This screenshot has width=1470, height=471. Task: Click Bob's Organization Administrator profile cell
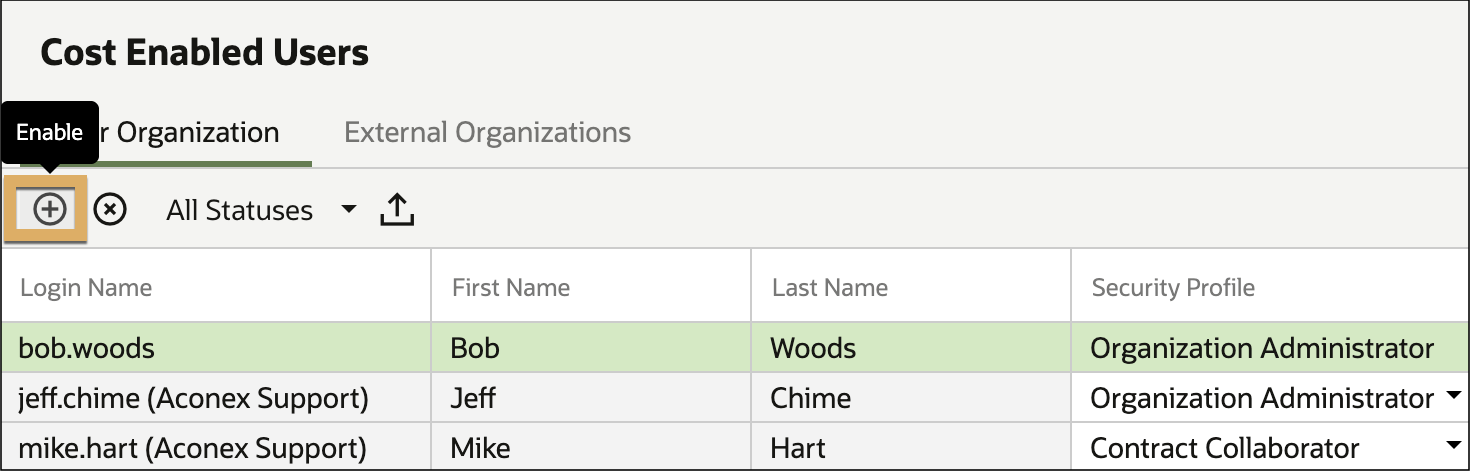(x=1270, y=348)
